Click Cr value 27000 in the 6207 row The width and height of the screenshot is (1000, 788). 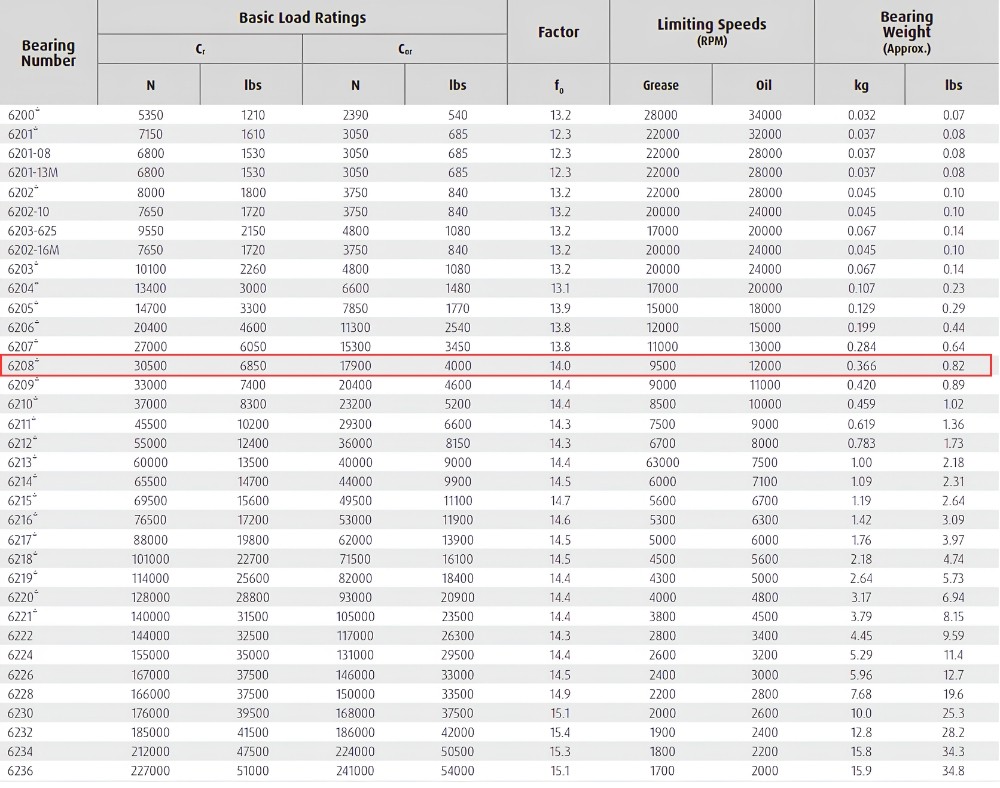click(x=151, y=347)
